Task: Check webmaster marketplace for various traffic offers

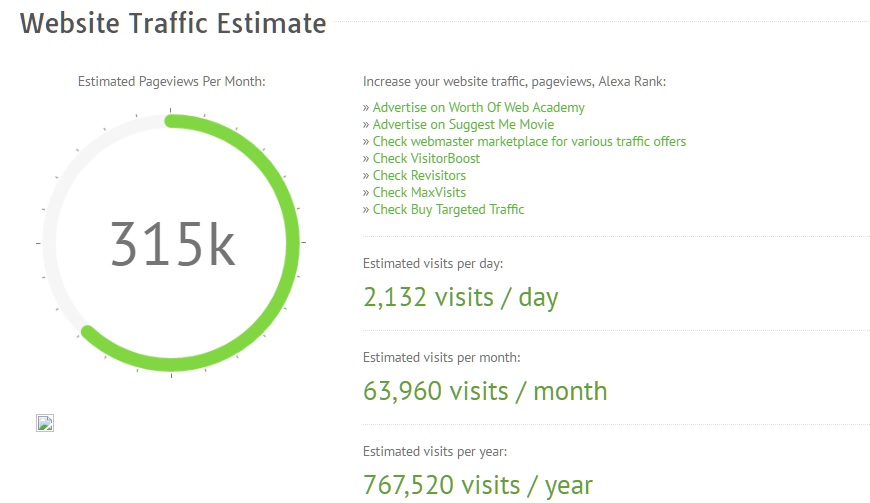Action: coord(529,141)
